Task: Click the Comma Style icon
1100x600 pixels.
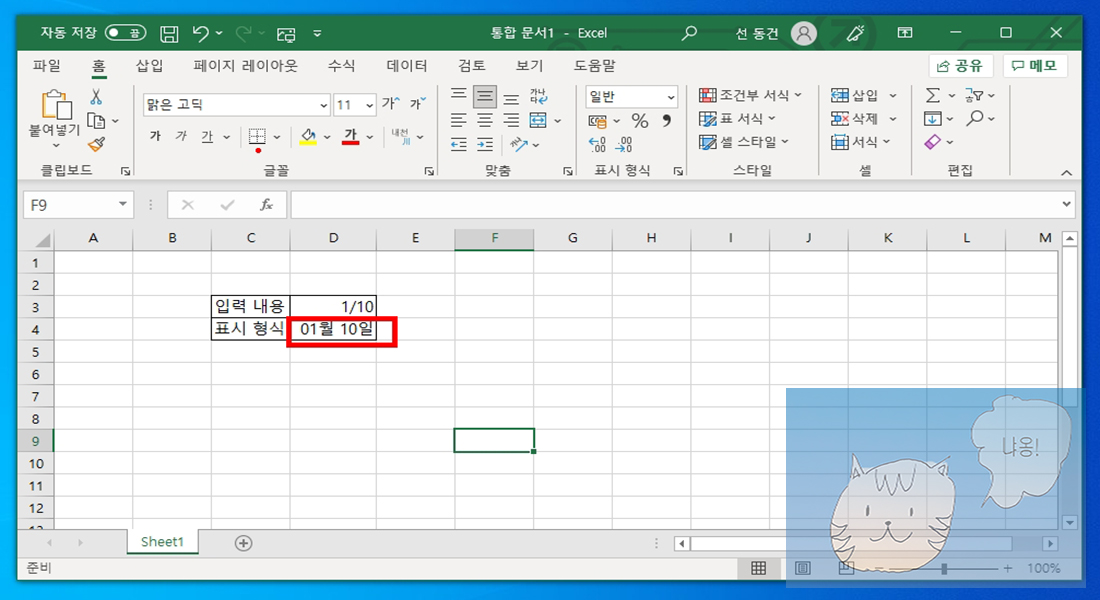Action: click(x=666, y=121)
